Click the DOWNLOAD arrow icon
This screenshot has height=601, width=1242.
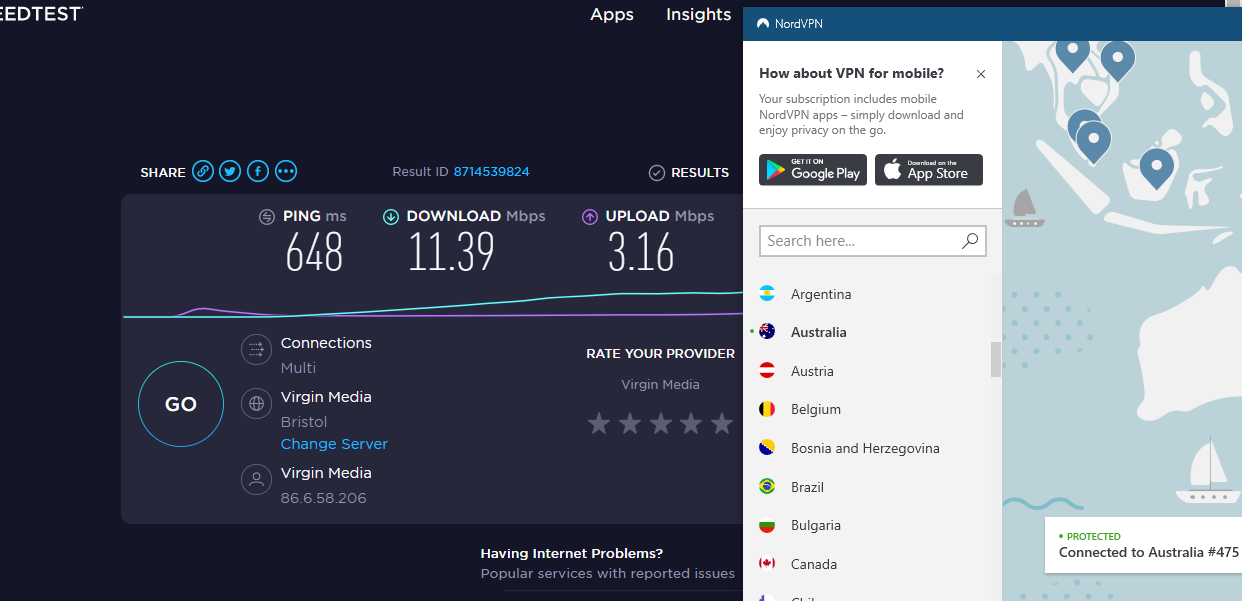click(x=391, y=216)
